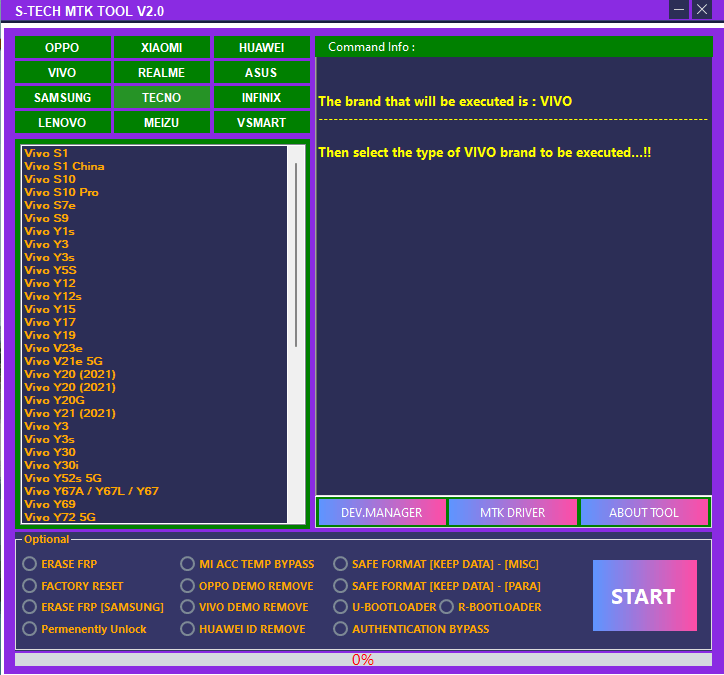This screenshot has width=724, height=675.
Task: Close the S-TECH MTK TOOL window
Action: (x=702, y=10)
